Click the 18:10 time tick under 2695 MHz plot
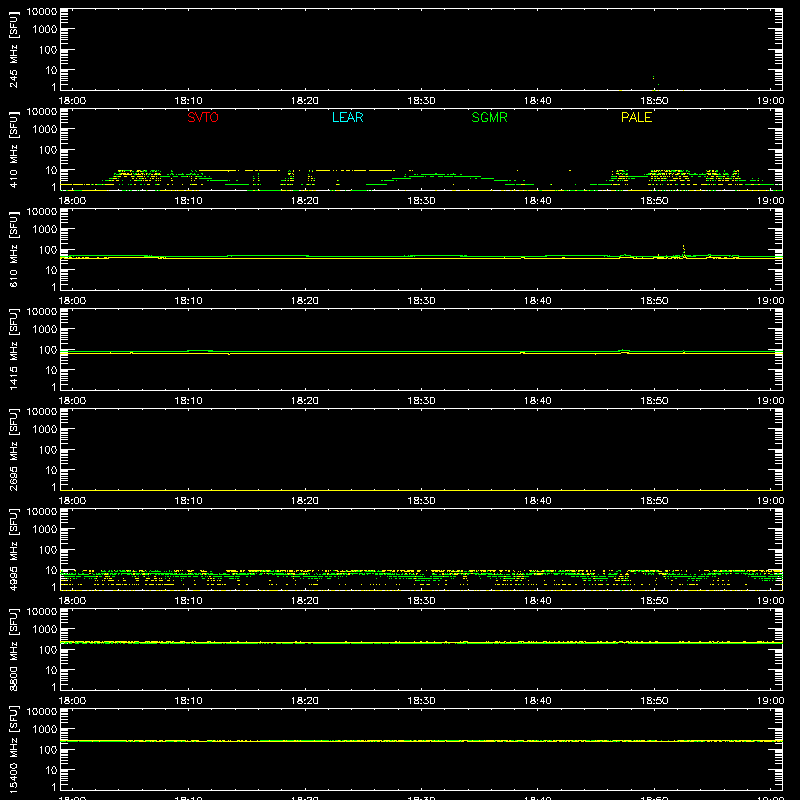Image resolution: width=800 pixels, height=800 pixels. (x=188, y=501)
